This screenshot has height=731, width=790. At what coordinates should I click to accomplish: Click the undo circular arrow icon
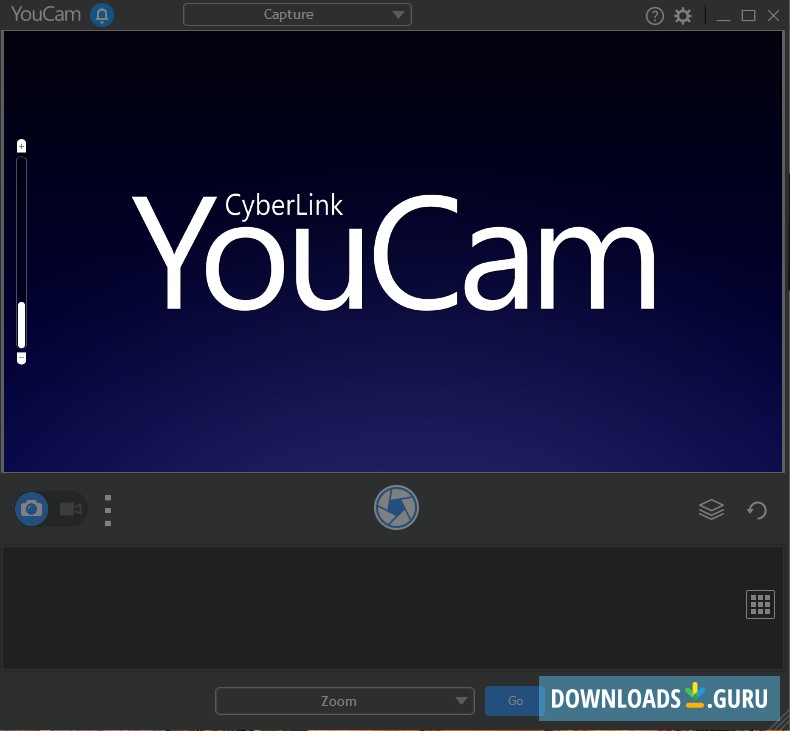[x=757, y=510]
